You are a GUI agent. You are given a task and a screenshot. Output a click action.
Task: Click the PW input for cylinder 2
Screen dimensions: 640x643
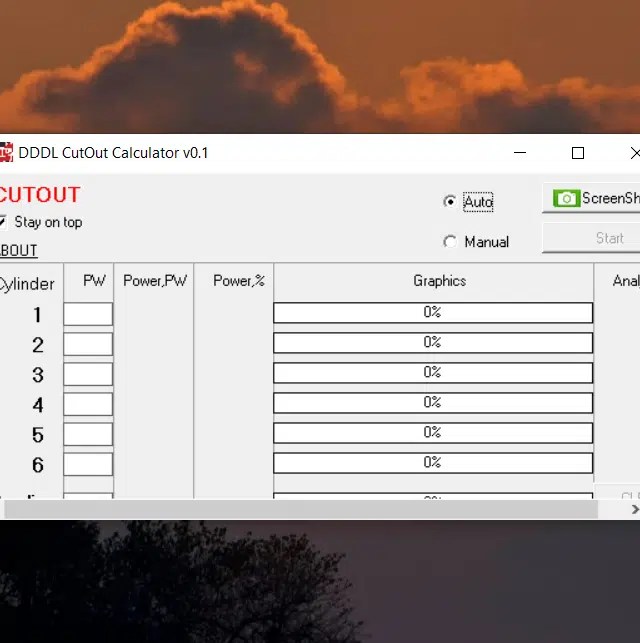click(x=88, y=344)
